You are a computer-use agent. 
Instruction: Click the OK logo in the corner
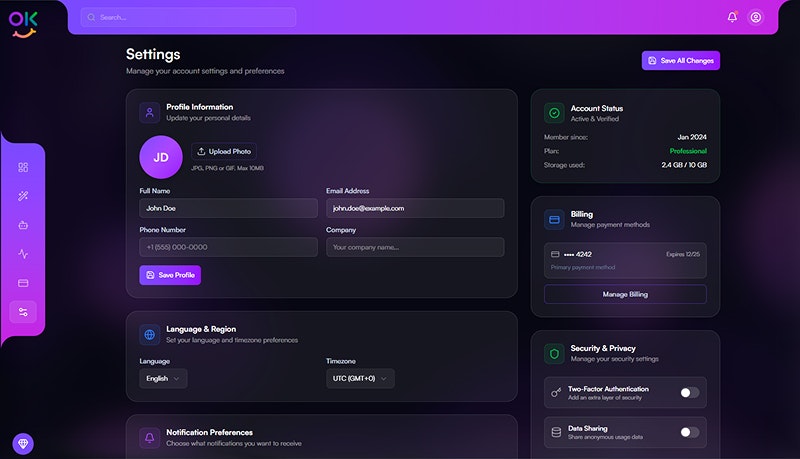(23, 24)
